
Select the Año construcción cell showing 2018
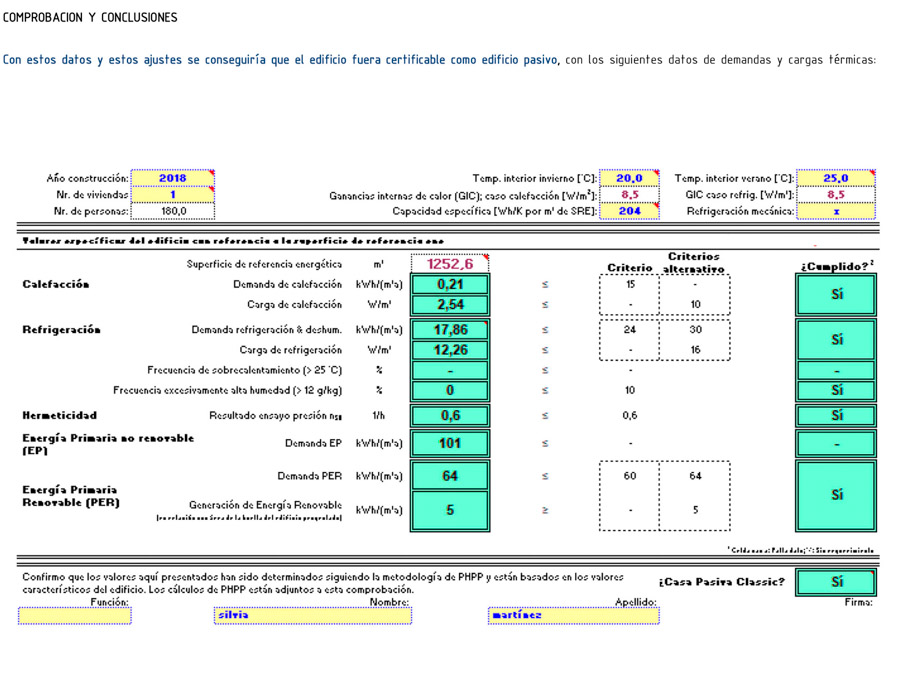[173, 178]
